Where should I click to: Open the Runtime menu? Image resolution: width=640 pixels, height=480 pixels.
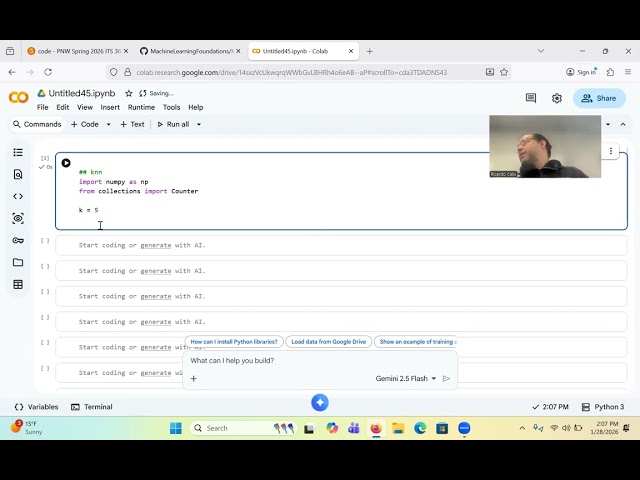(141, 107)
